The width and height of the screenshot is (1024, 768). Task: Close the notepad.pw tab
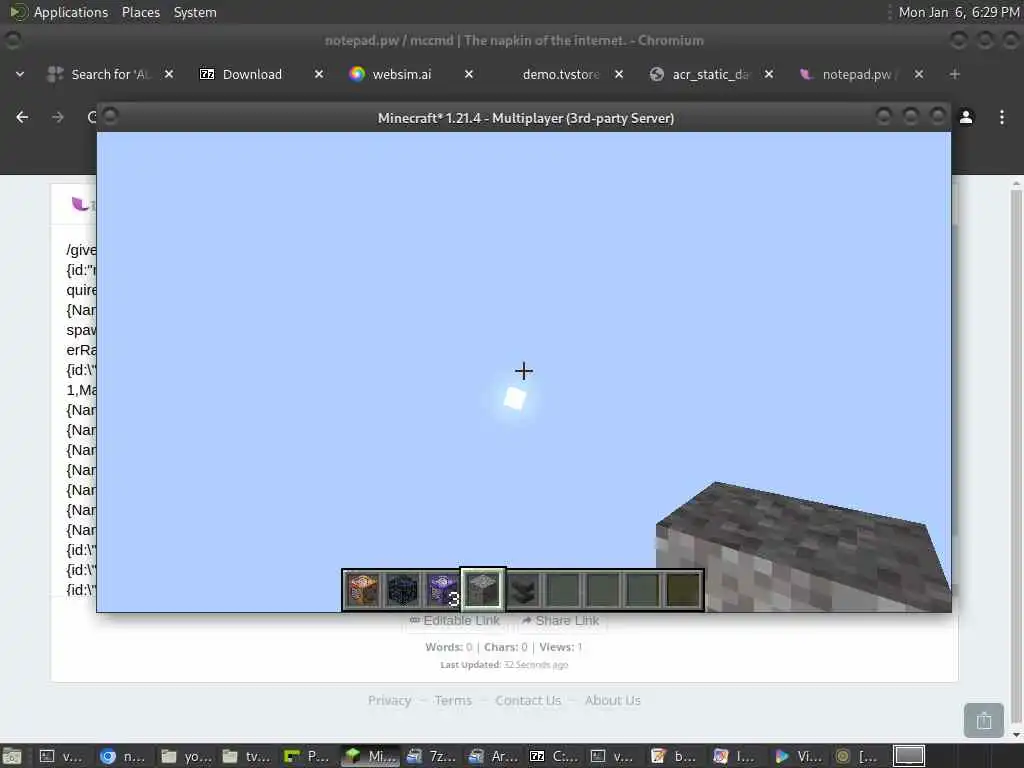[919, 74]
